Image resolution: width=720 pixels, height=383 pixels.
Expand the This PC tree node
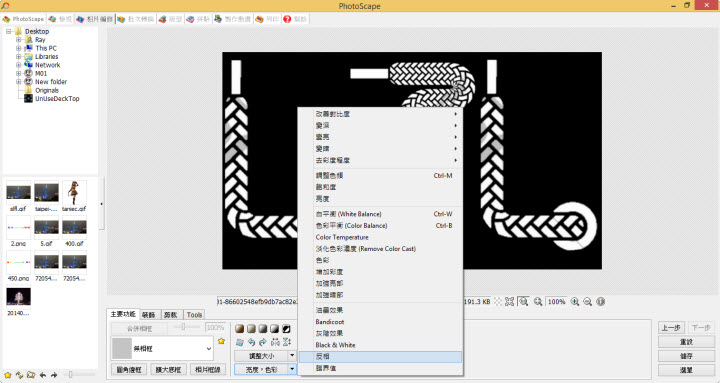[19, 48]
